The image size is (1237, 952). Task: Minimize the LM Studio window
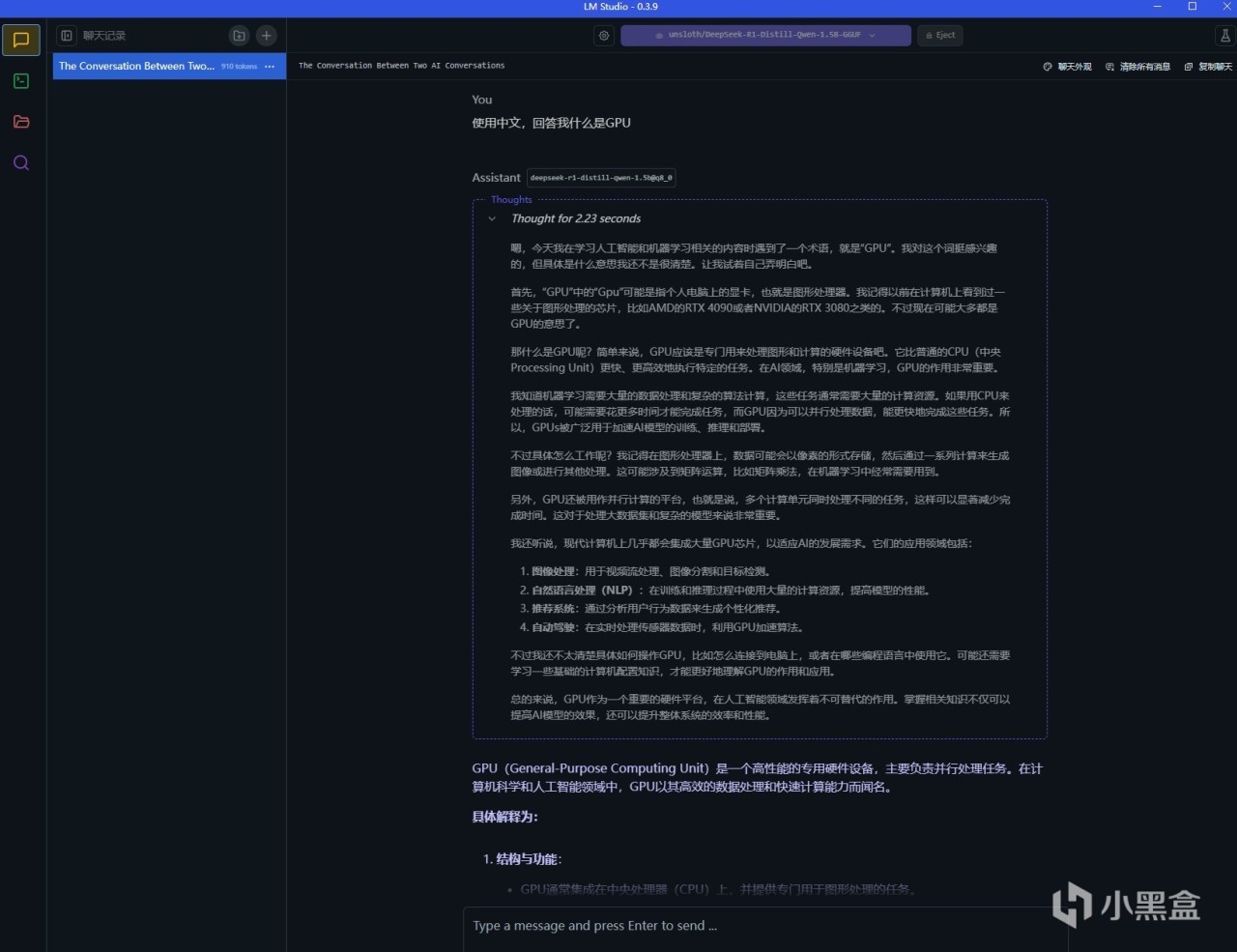1158,7
